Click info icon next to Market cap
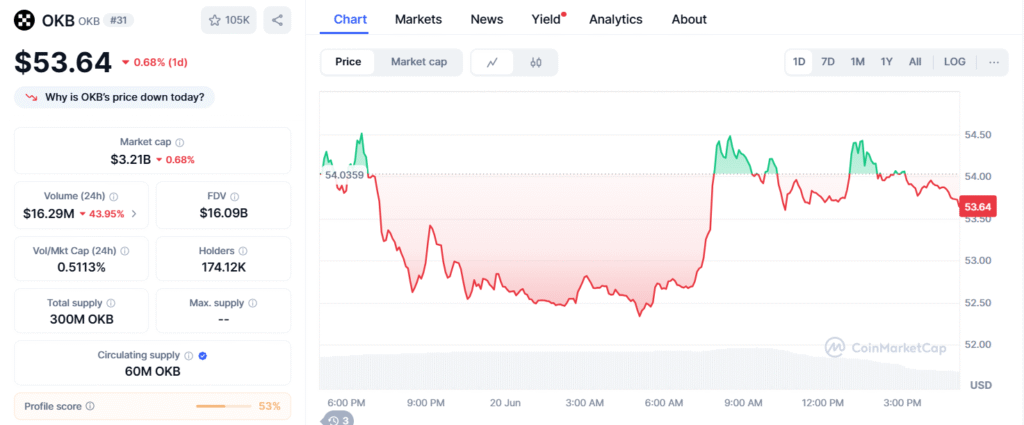This screenshot has width=1024, height=425. click(180, 142)
